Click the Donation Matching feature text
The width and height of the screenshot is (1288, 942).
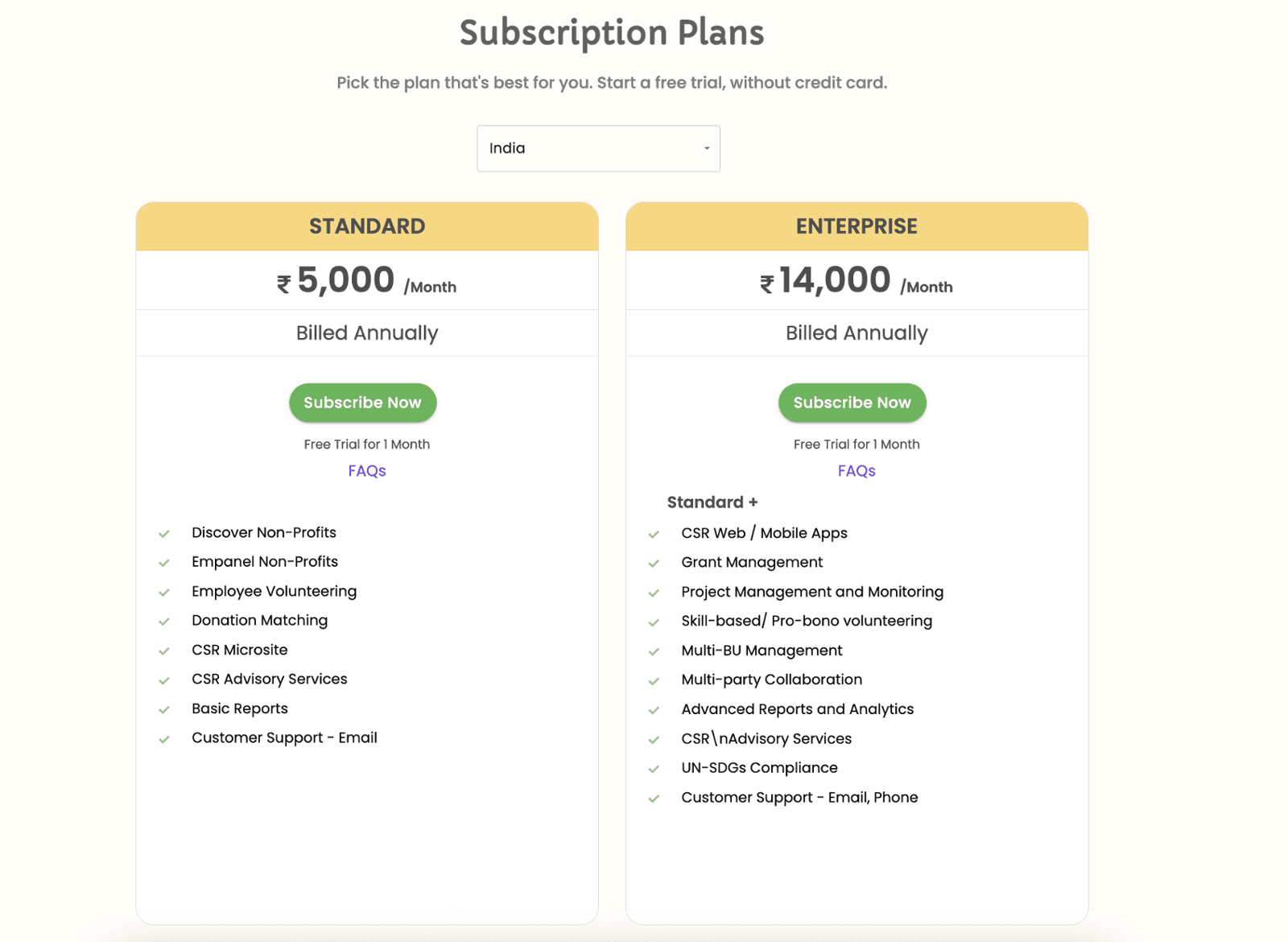[259, 620]
